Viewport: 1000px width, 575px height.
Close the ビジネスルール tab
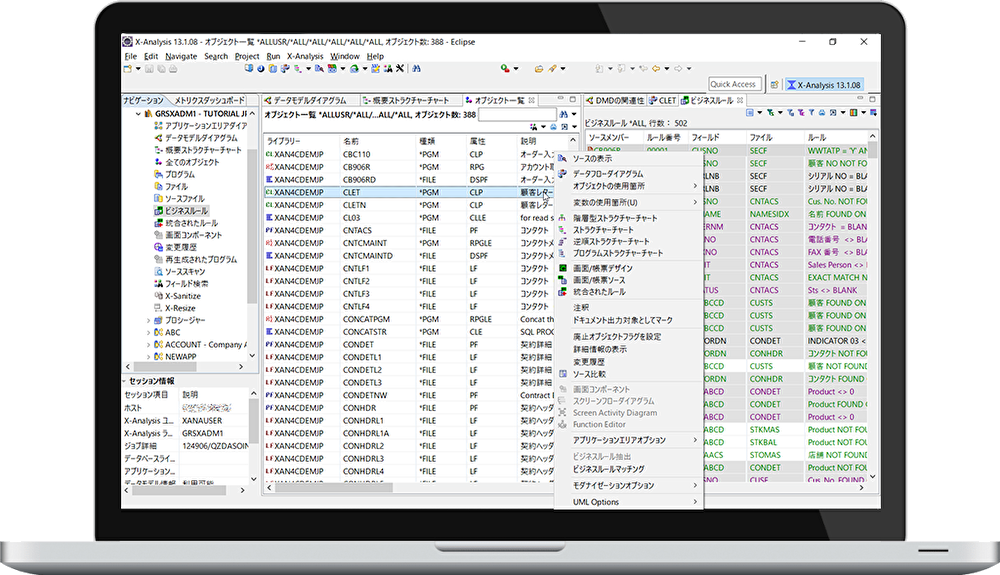(x=740, y=100)
